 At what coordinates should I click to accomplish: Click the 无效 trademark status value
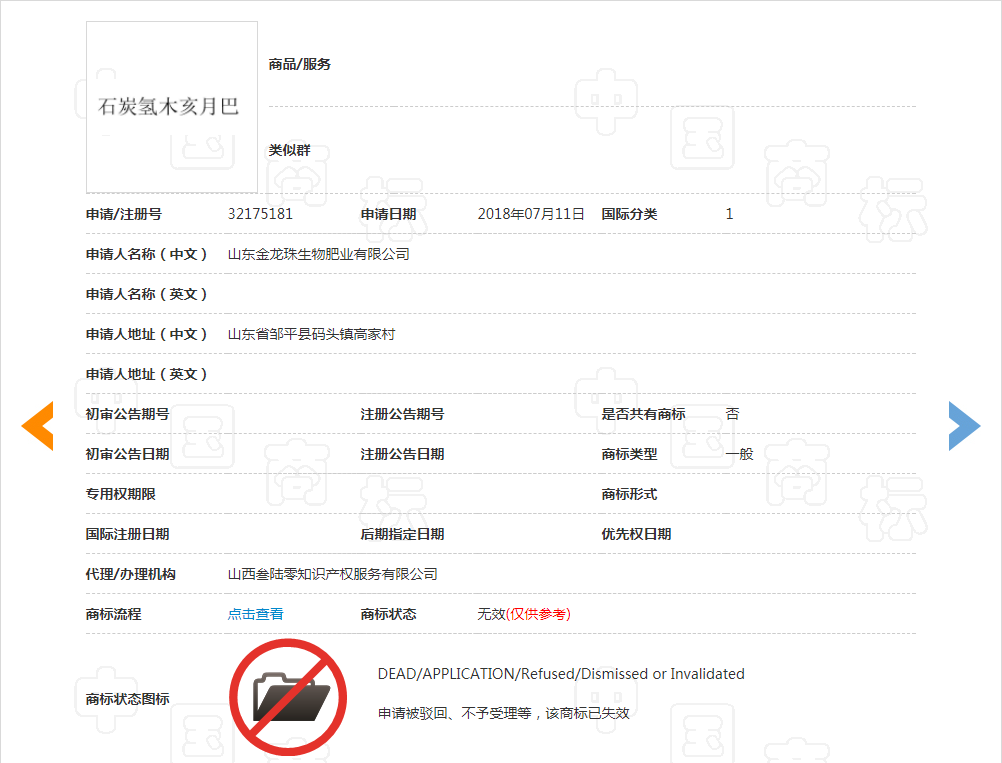491,614
